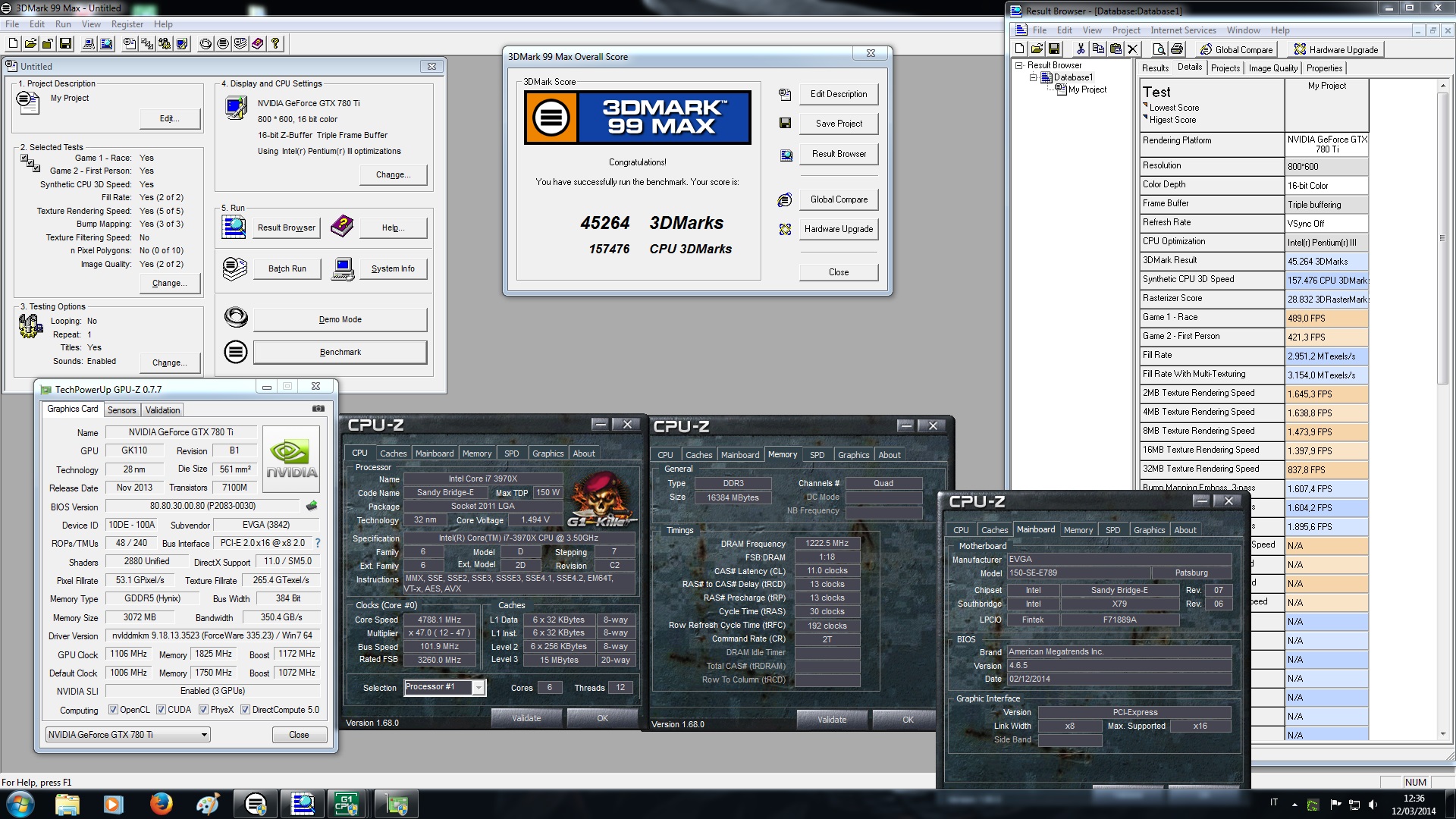Click the yellow question mark toolbar icon
The height and width of the screenshot is (819, 1456).
coord(275,44)
